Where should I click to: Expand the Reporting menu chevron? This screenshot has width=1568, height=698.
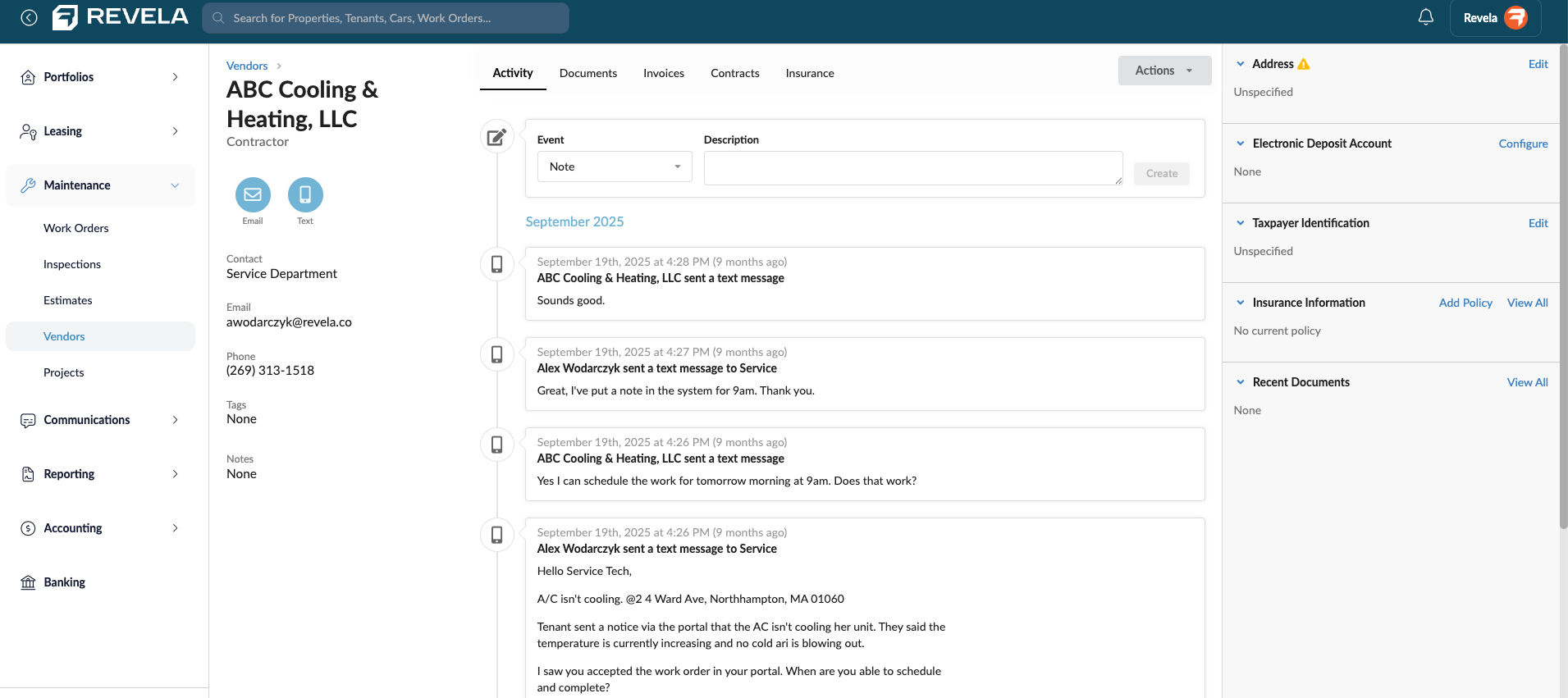[x=175, y=474]
